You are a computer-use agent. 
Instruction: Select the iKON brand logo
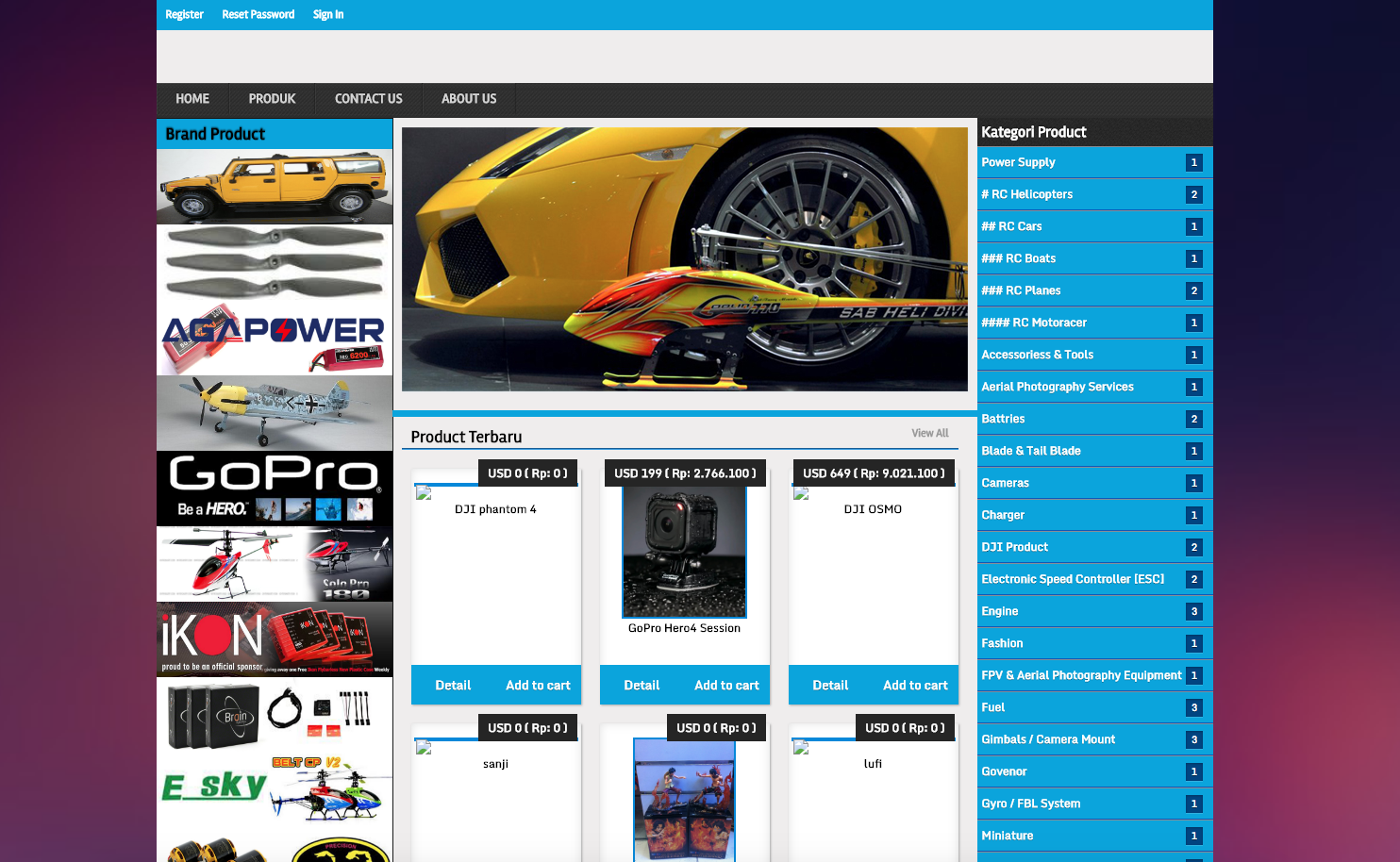274,639
